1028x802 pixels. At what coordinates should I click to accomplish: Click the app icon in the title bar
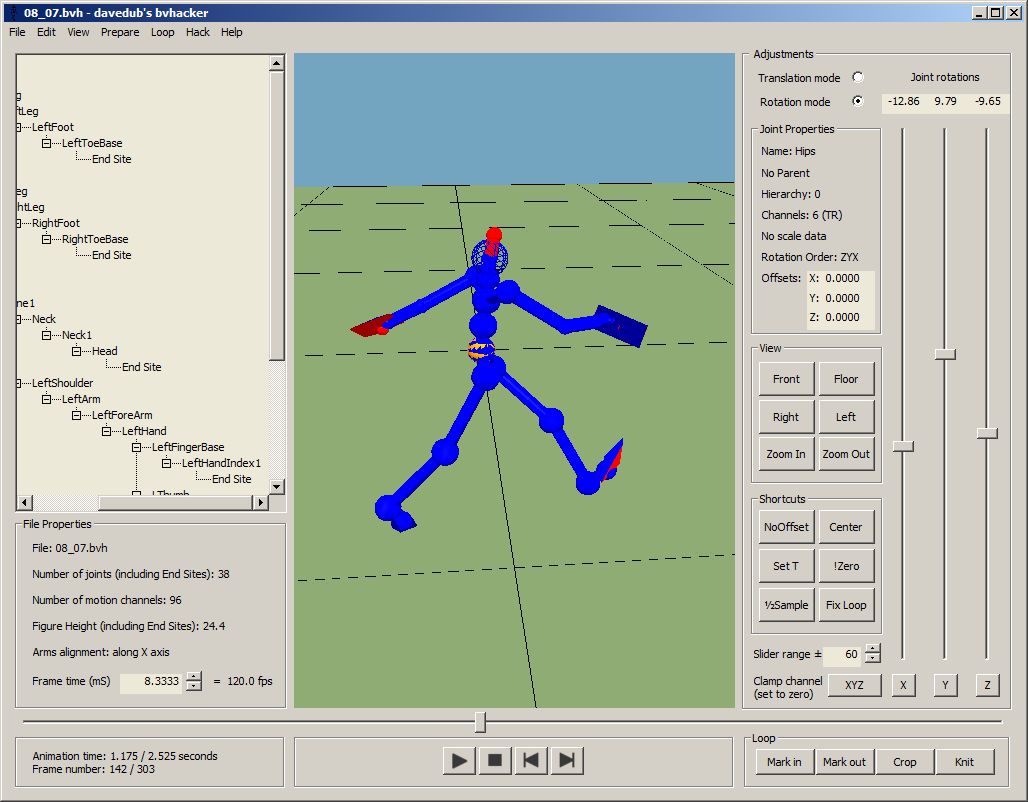[x=12, y=12]
